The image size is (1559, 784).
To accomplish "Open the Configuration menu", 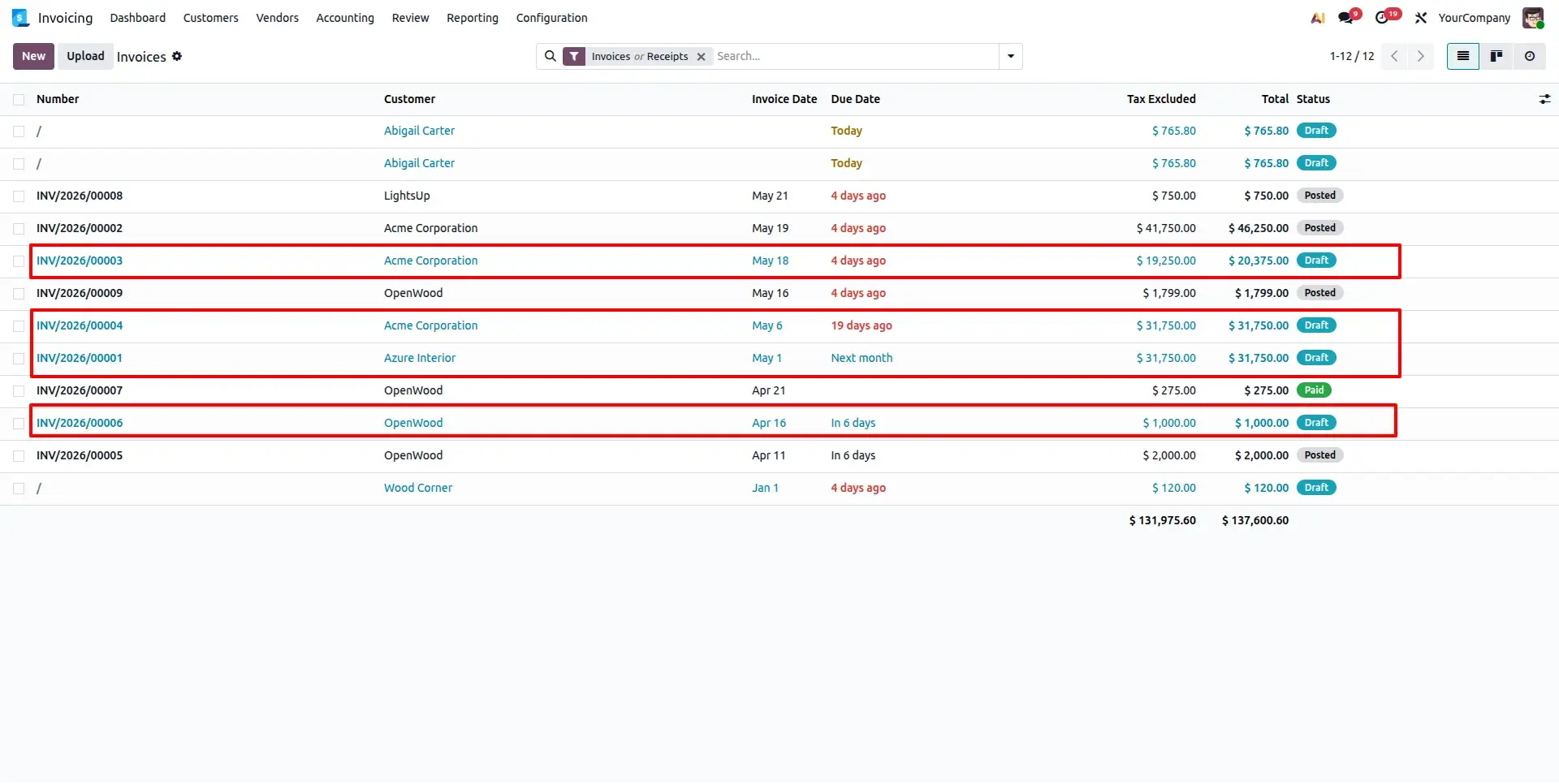I will pos(551,18).
